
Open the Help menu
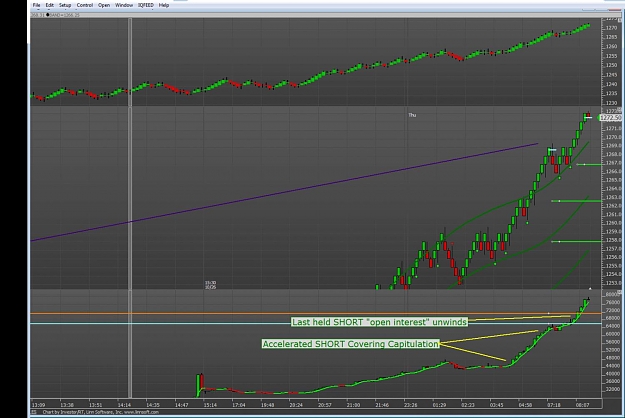tap(164, 5)
